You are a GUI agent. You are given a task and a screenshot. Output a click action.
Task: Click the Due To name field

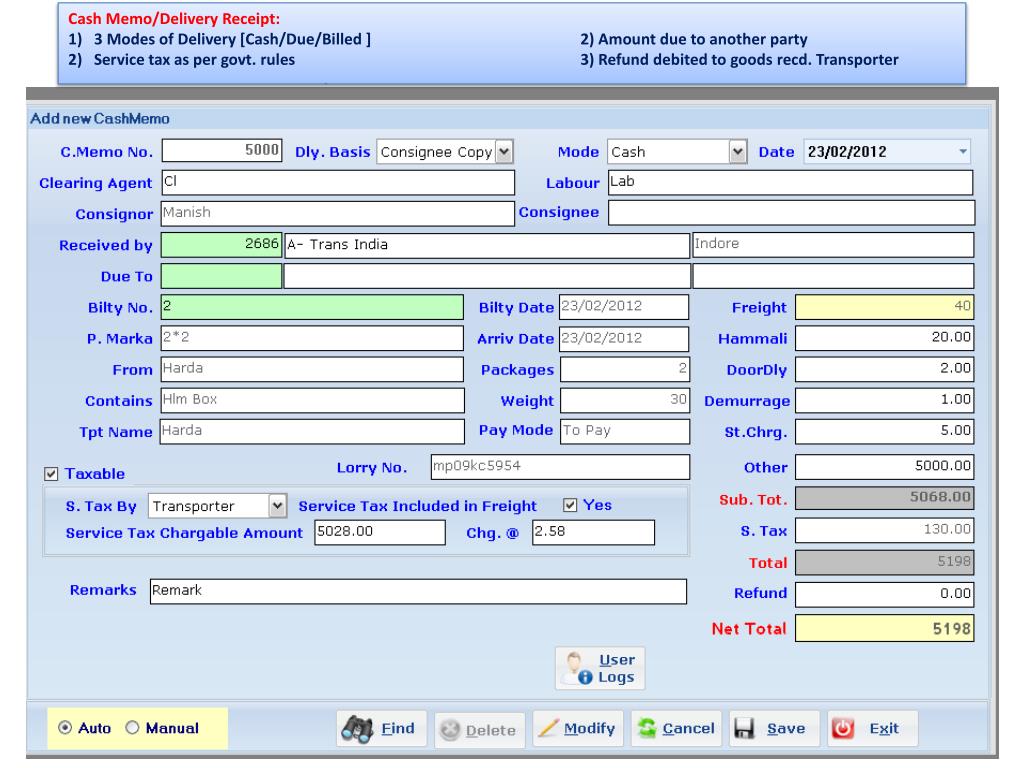pyautogui.click(x=487, y=276)
